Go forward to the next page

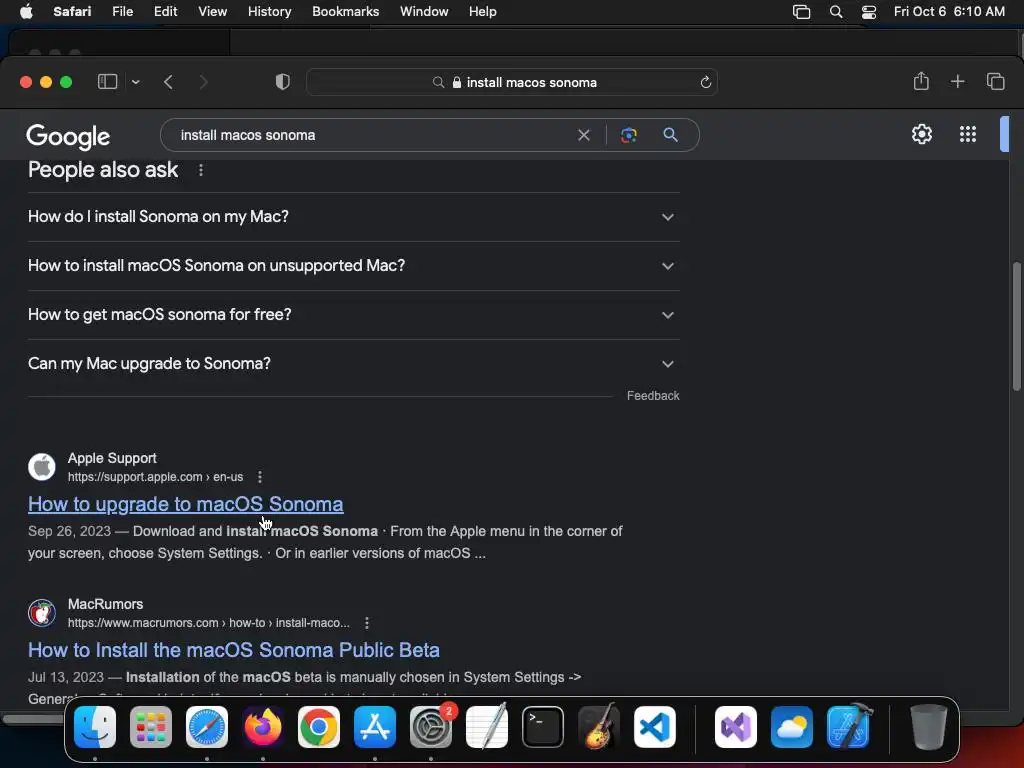[x=204, y=82]
